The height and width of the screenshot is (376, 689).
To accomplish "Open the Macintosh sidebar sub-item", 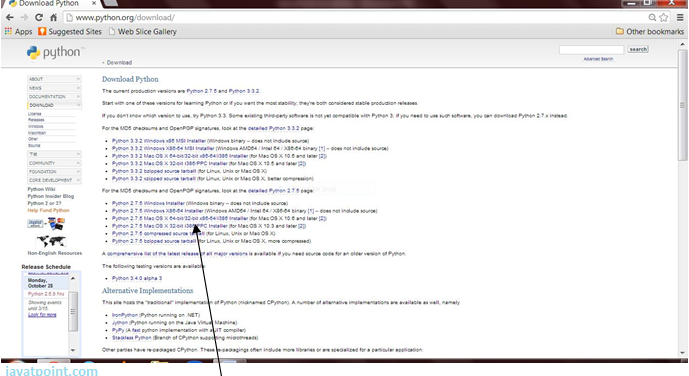I will (x=37, y=133).
